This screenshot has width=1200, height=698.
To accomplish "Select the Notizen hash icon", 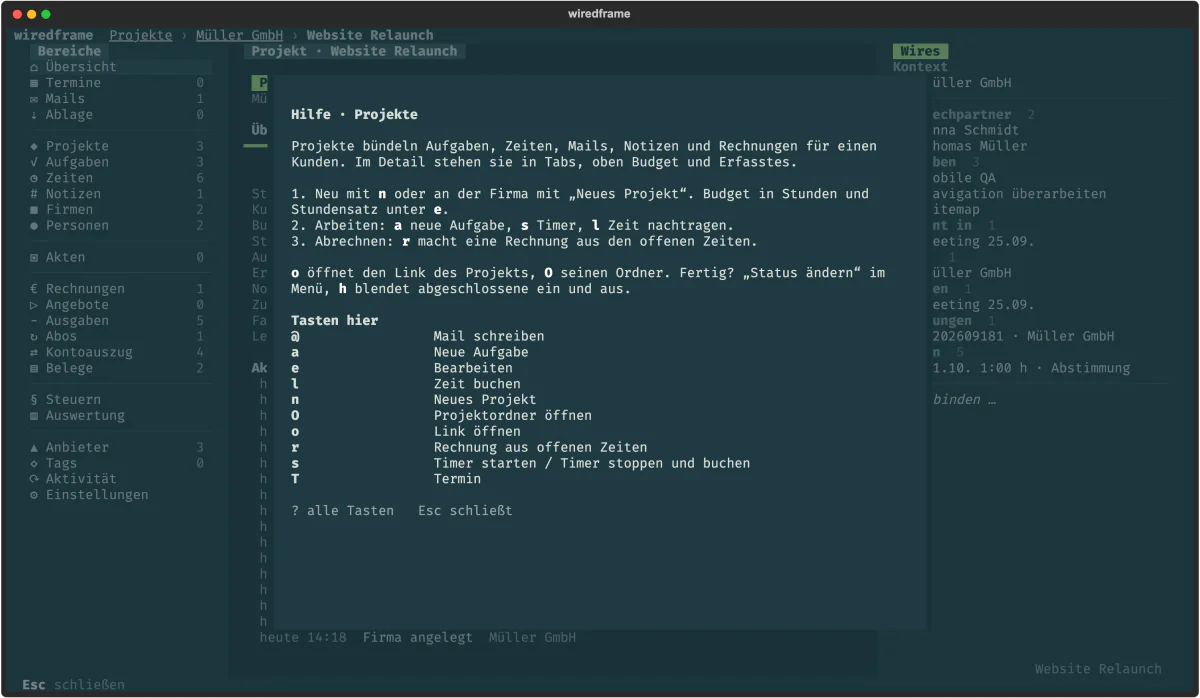I will [35, 194].
